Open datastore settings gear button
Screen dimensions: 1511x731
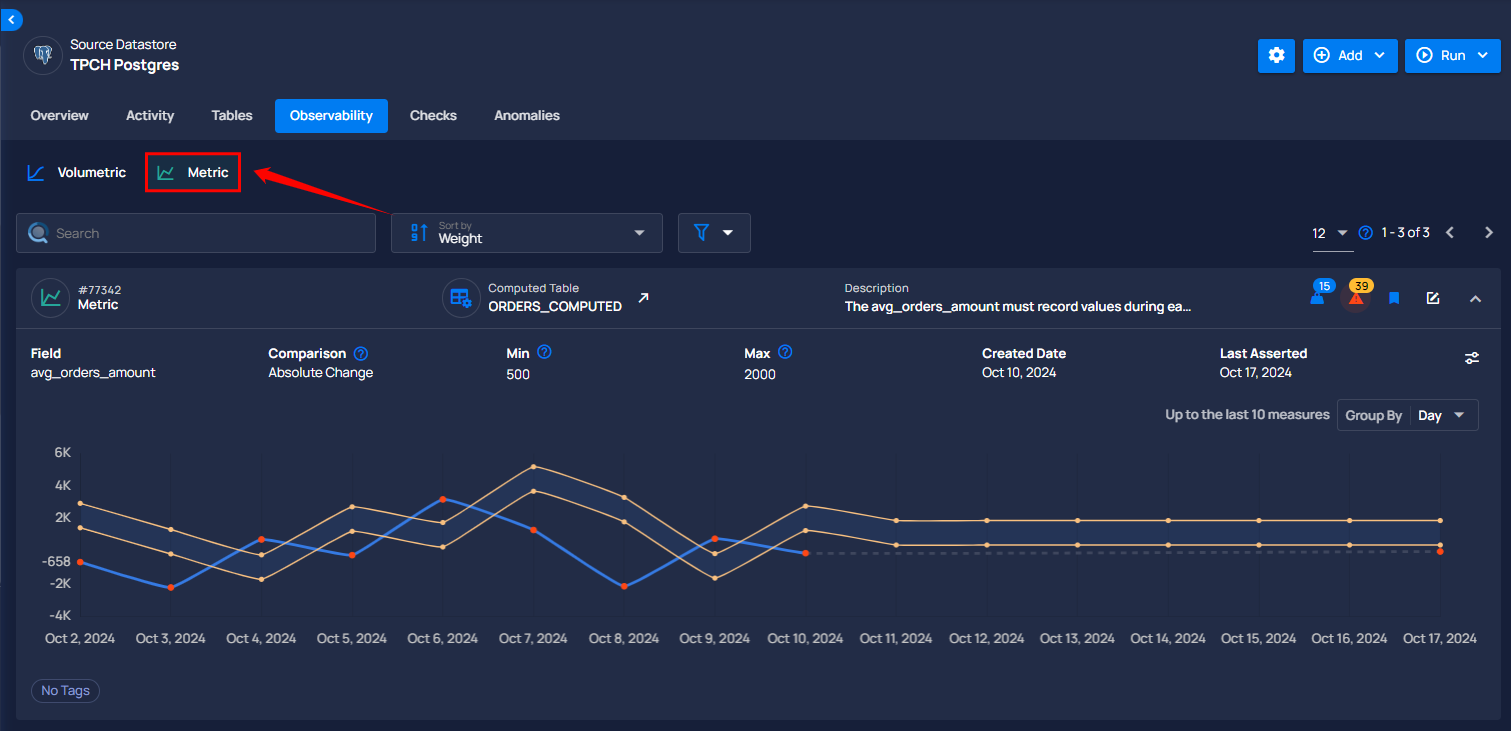(x=1276, y=56)
